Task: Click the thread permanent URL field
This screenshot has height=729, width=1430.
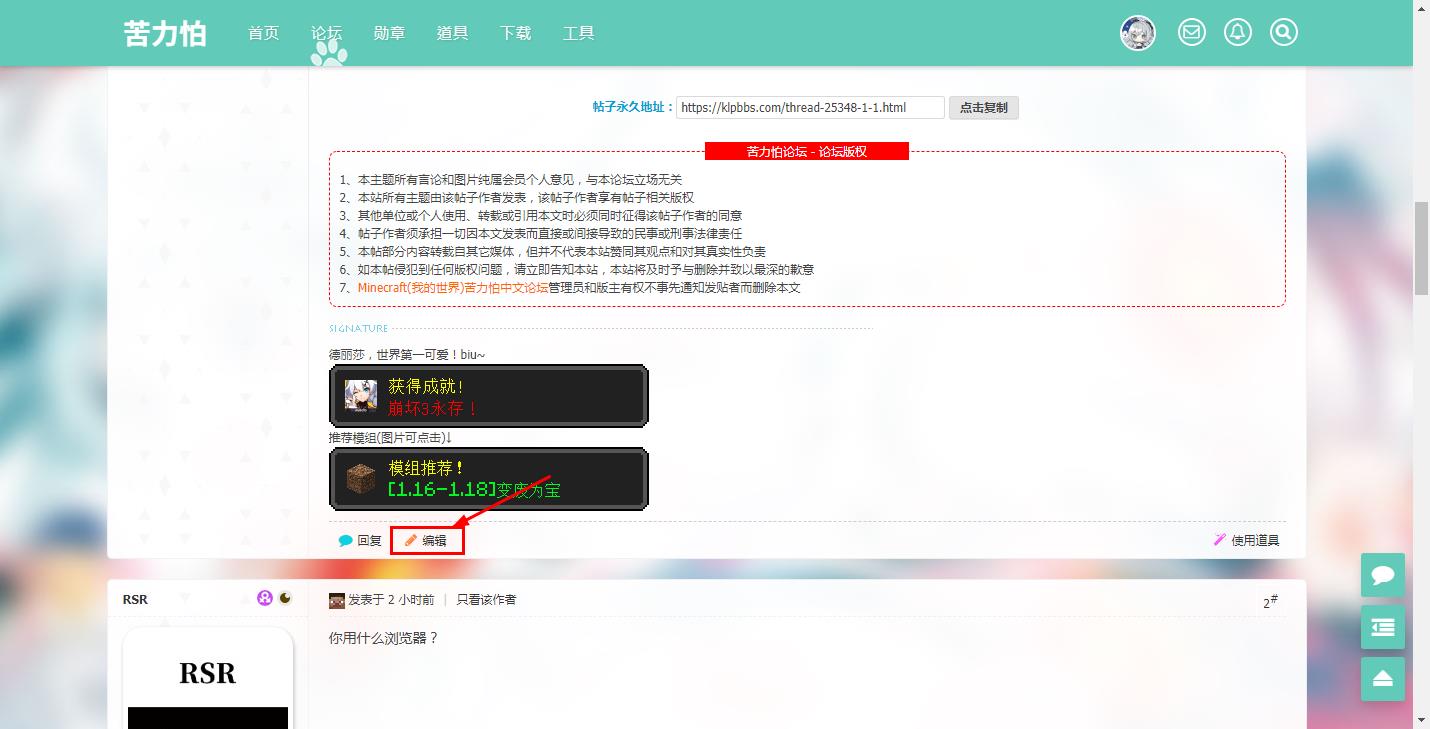Action: pos(810,107)
